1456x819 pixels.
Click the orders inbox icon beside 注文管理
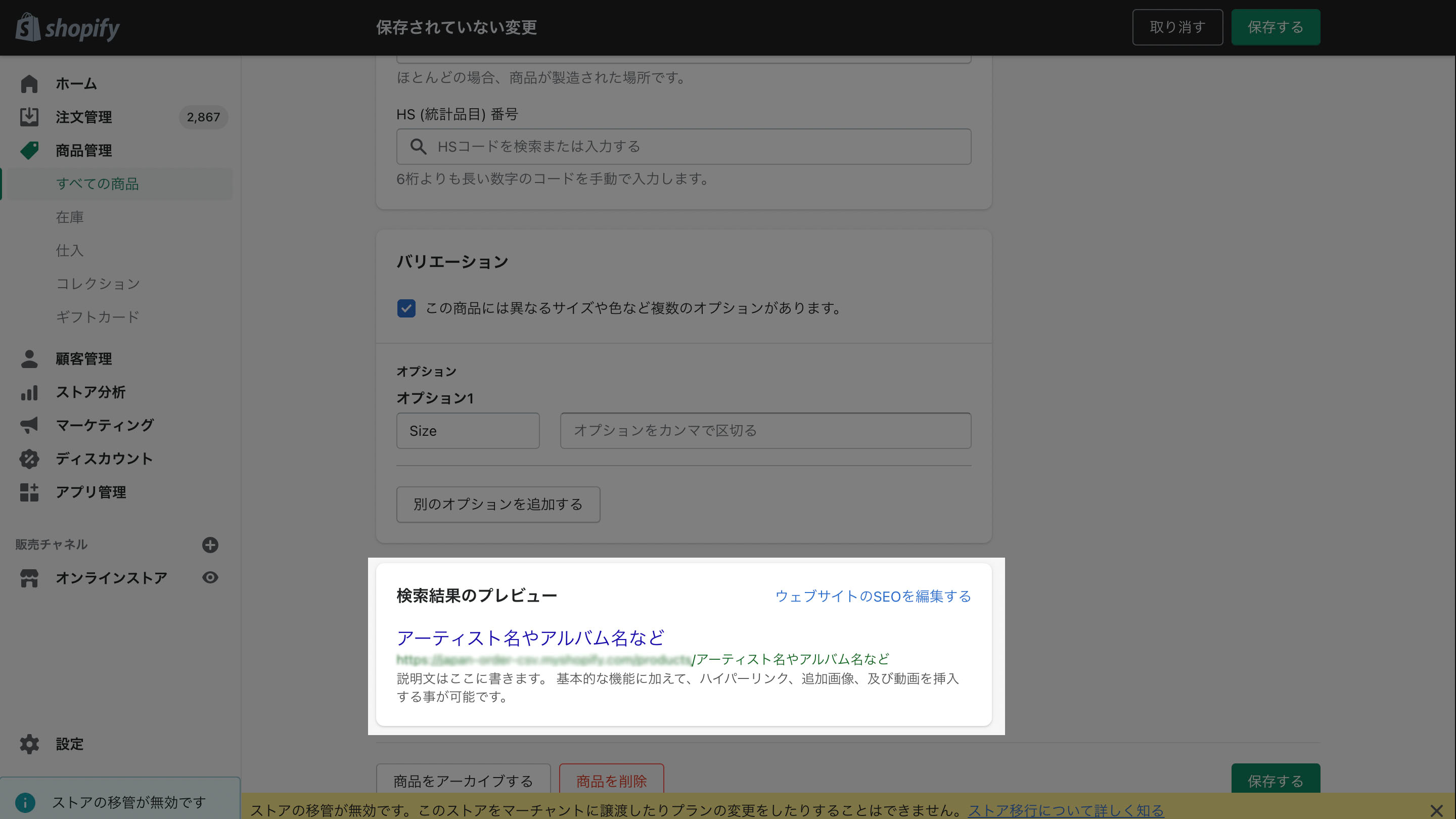point(29,117)
